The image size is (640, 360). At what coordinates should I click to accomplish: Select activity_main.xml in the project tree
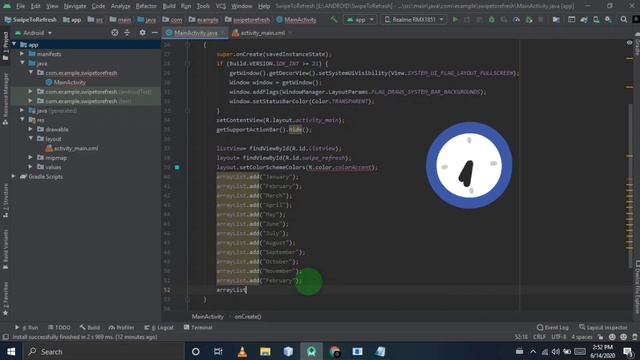(x=72, y=148)
